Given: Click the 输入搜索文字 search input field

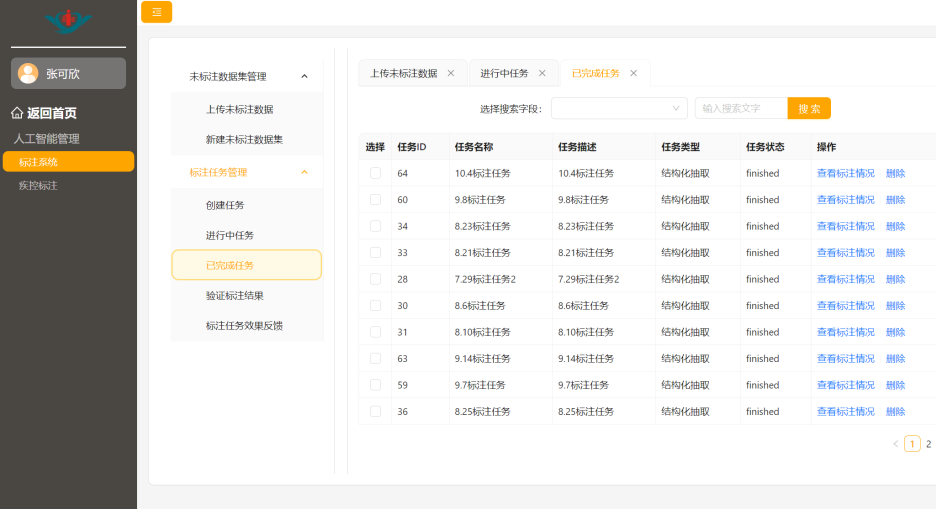Looking at the screenshot, I should [740, 108].
